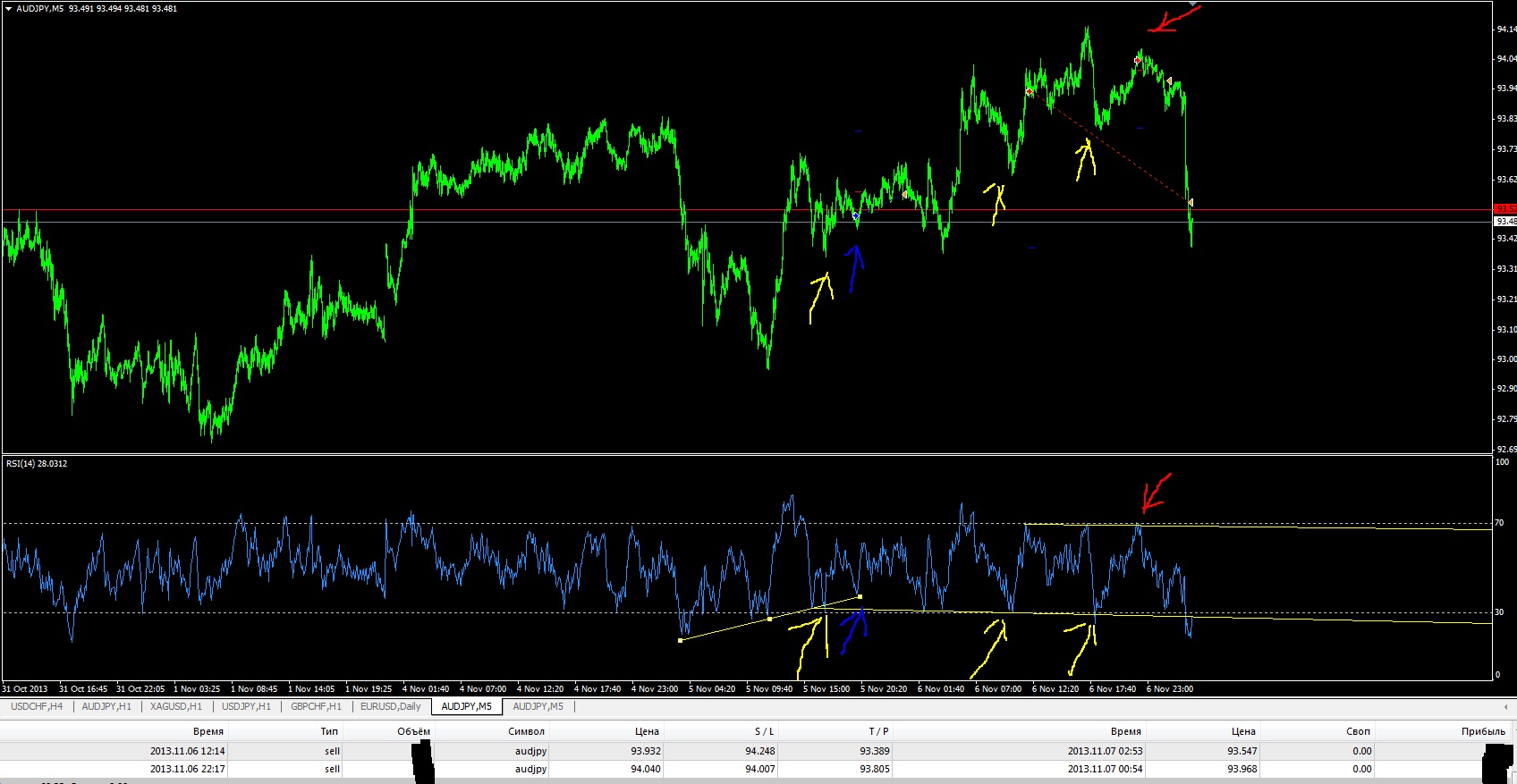Sort by the Объём column header
The width and height of the screenshot is (1517, 784).
tap(414, 731)
